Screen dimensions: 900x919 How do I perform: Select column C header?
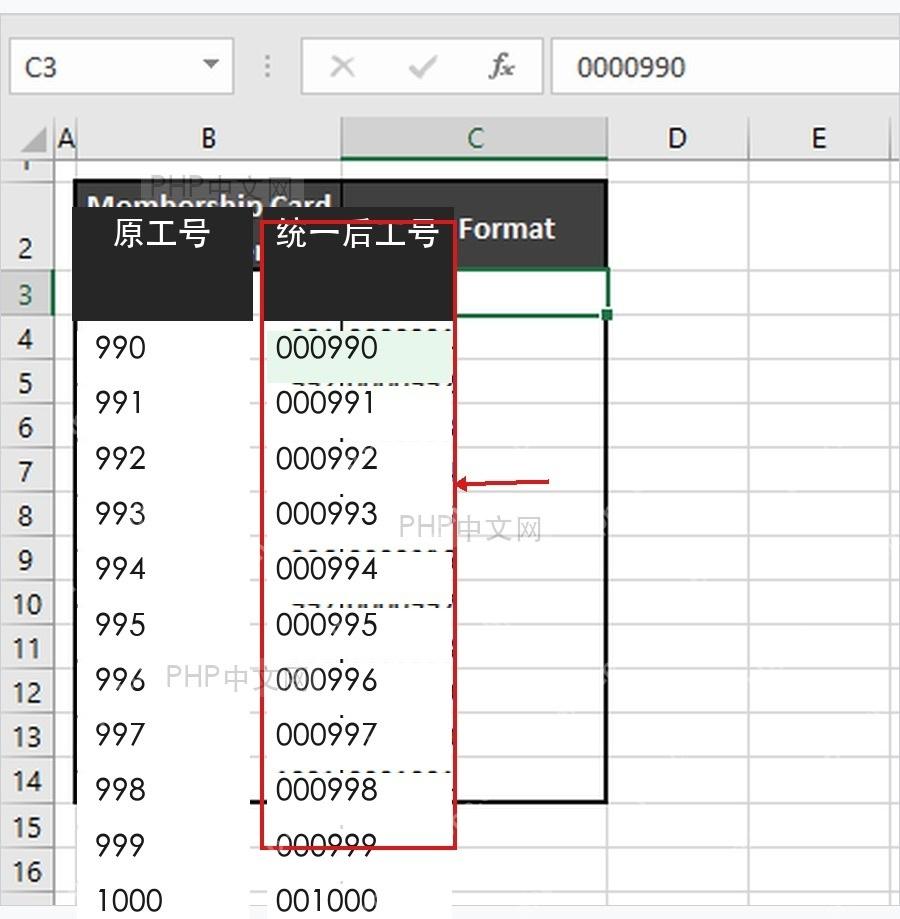[x=474, y=138]
